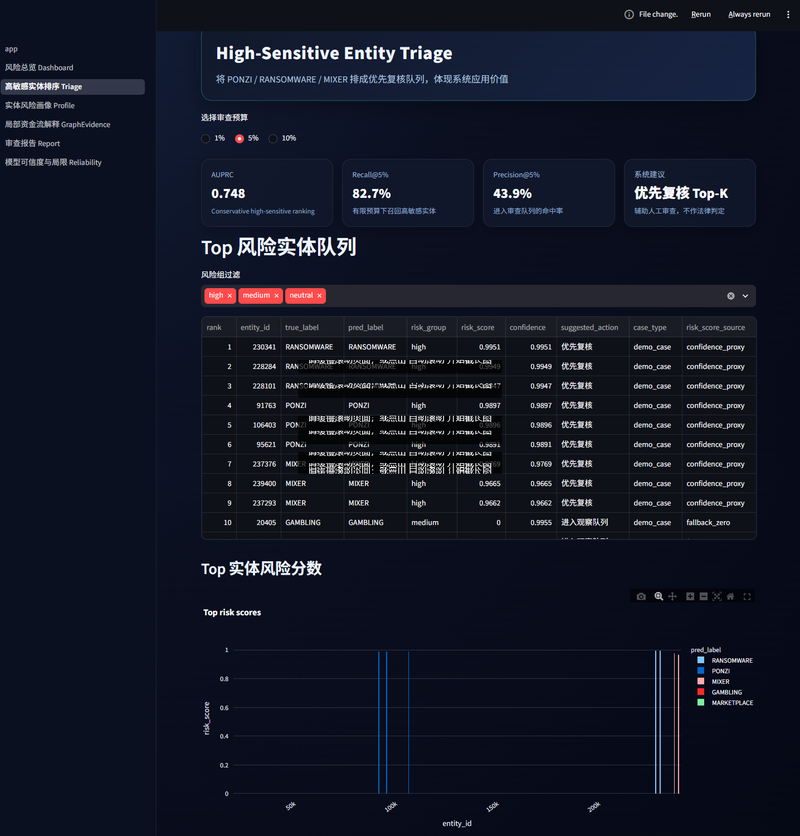
Task: Remove the high filter tag
Action: click(230, 296)
